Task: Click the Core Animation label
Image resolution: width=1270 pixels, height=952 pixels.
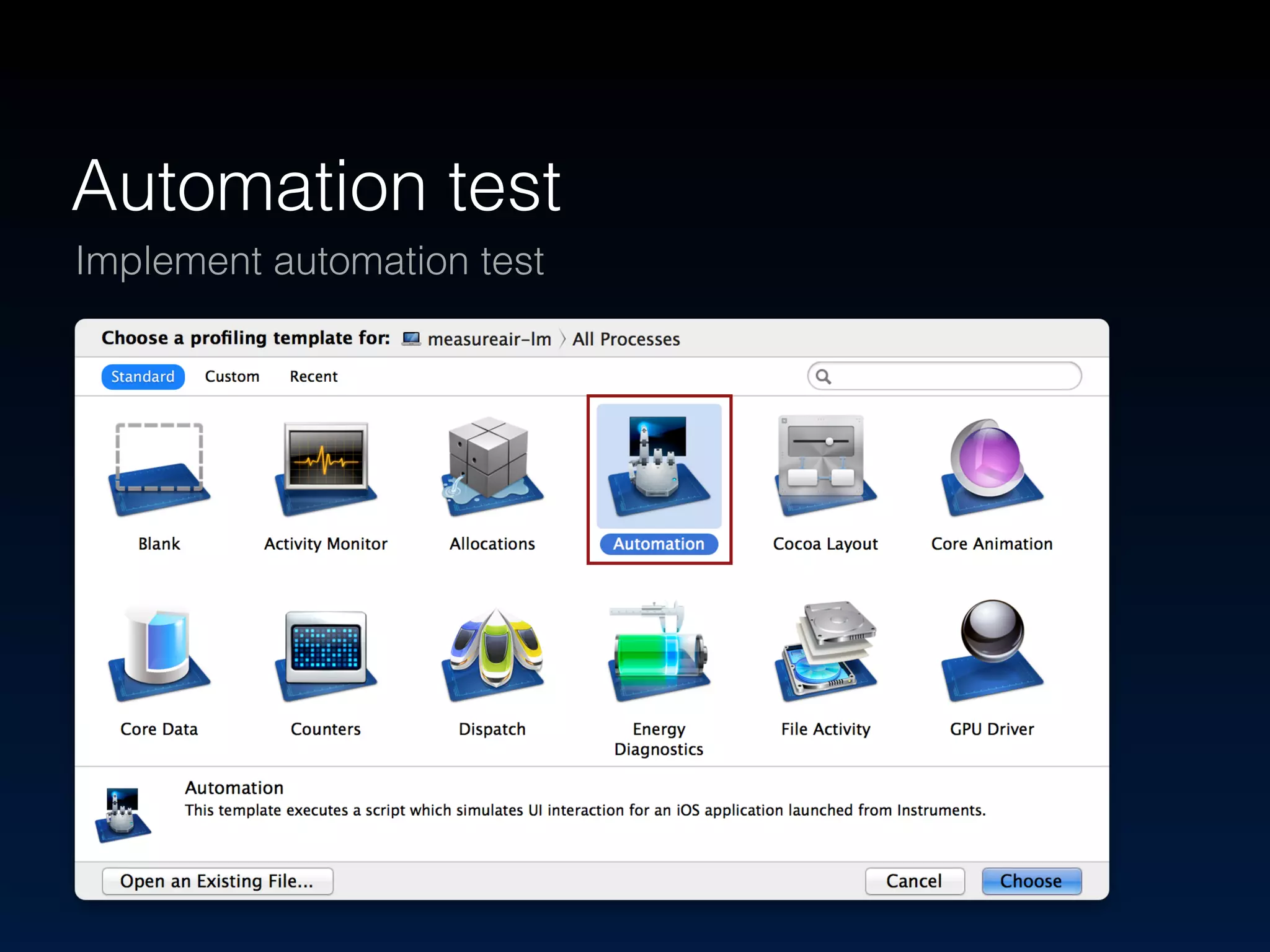Action: 992,544
